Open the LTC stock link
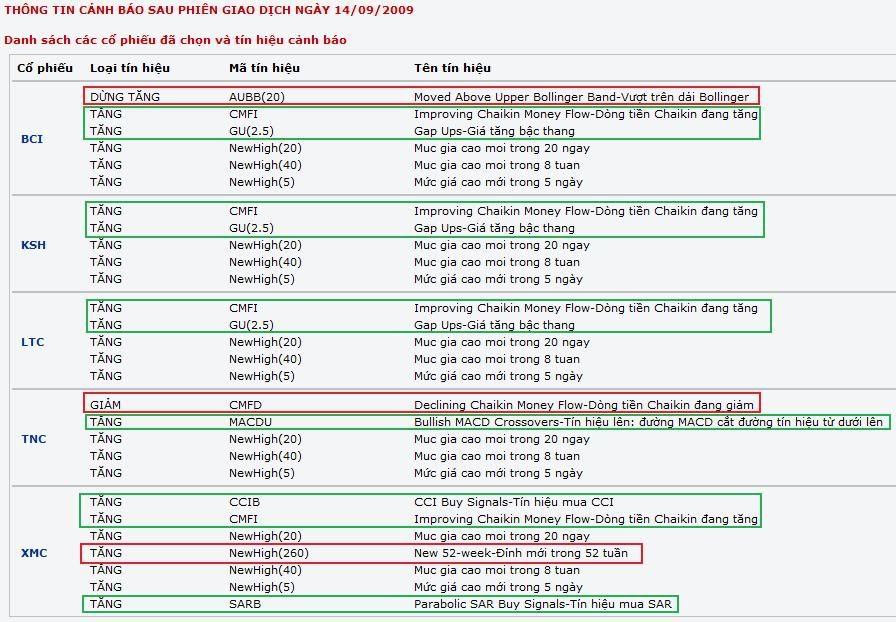 pyautogui.click(x=33, y=342)
